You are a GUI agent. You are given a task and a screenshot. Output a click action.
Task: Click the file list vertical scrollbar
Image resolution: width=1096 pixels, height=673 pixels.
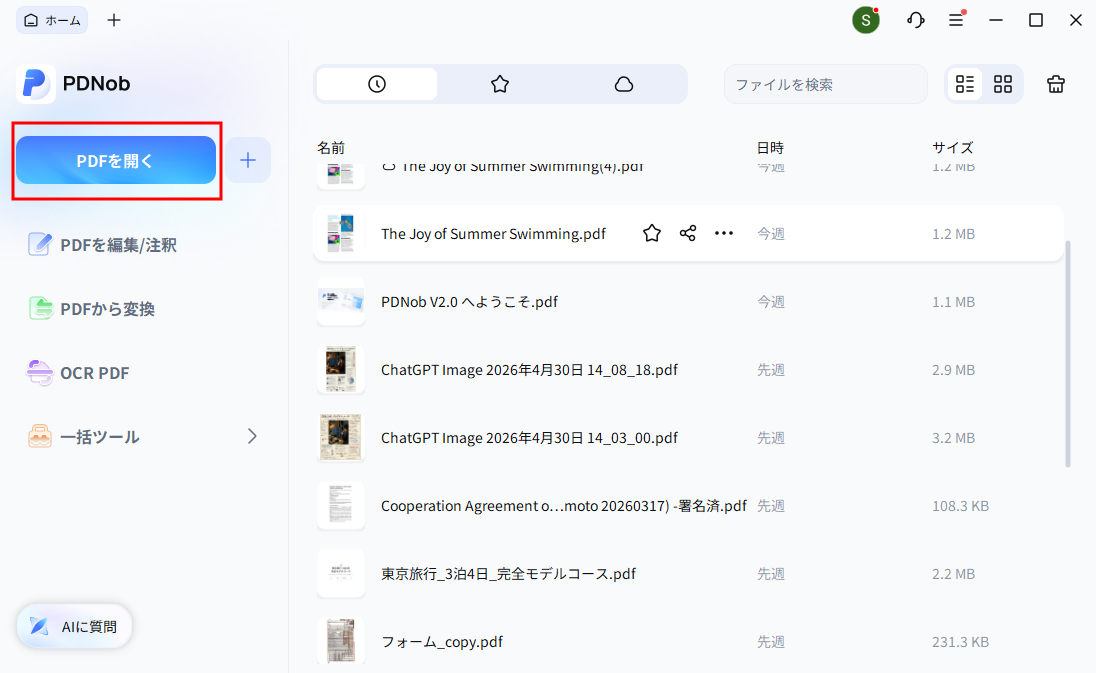(x=1067, y=354)
